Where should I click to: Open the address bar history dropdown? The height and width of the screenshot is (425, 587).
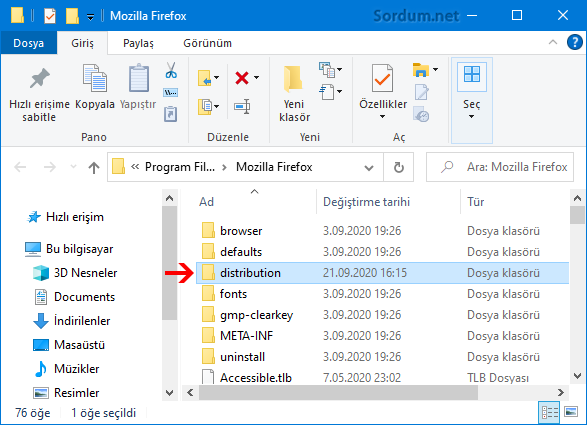click(x=369, y=167)
